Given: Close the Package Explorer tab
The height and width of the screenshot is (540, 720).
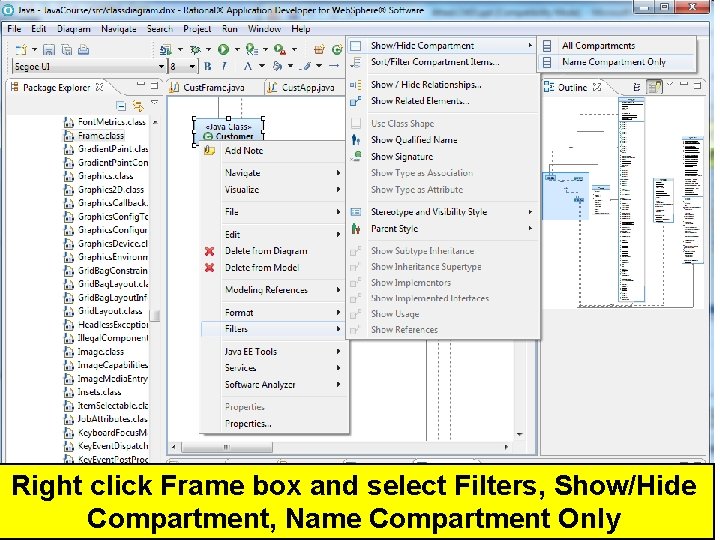Looking at the screenshot, I should pyautogui.click(x=99, y=87).
